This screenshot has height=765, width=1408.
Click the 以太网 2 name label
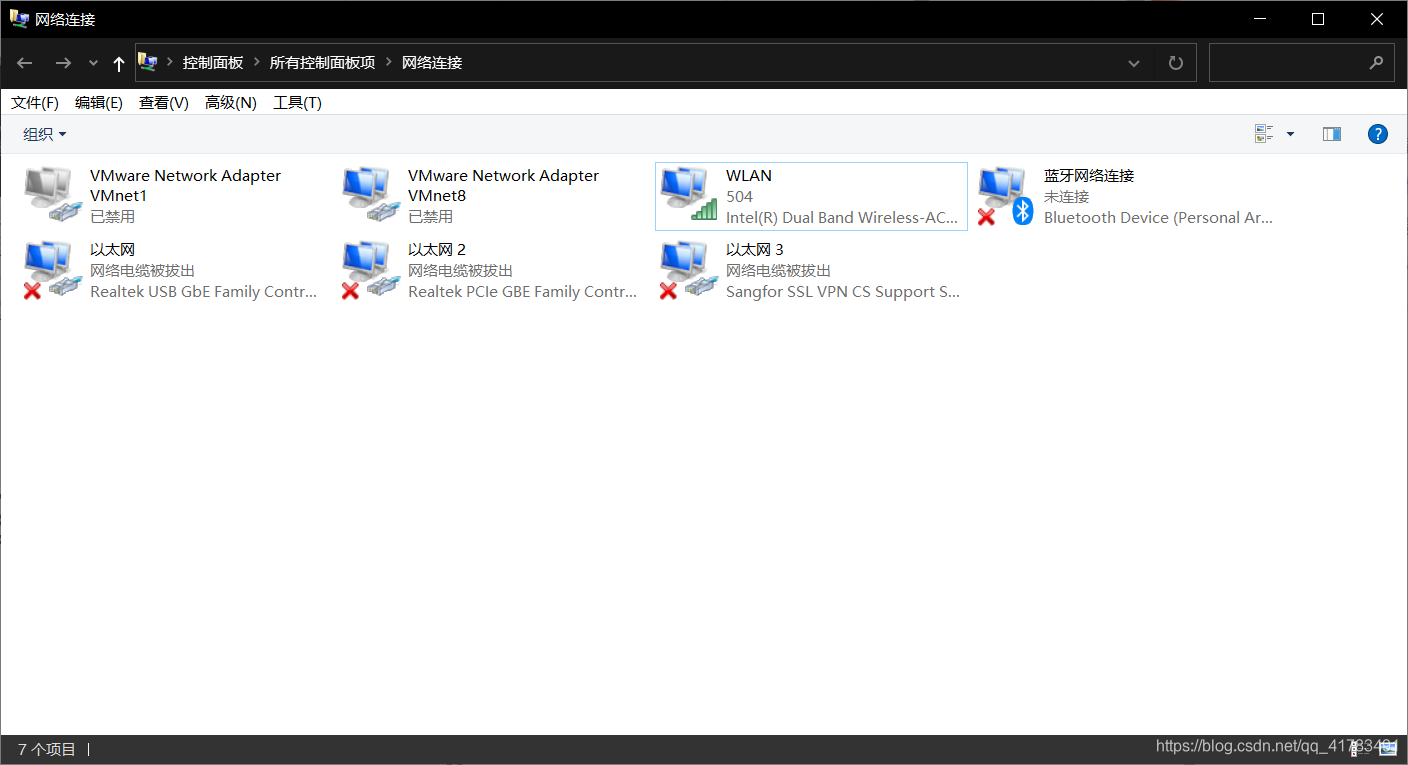coord(437,250)
